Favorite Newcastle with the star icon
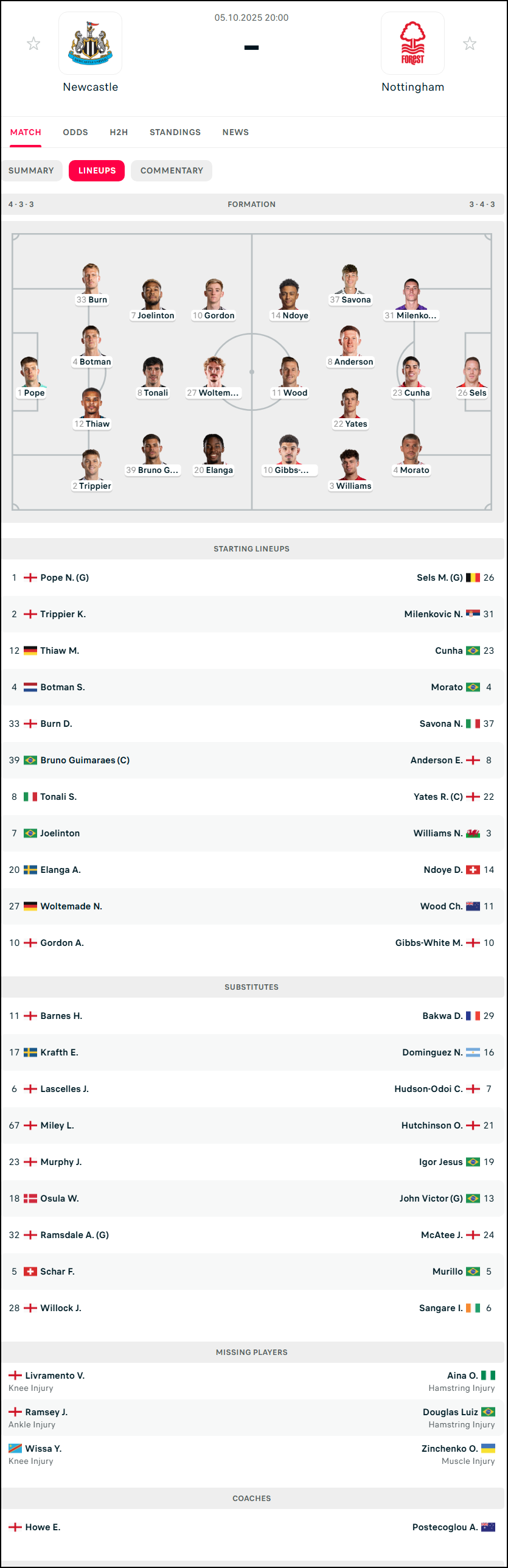 [x=33, y=43]
